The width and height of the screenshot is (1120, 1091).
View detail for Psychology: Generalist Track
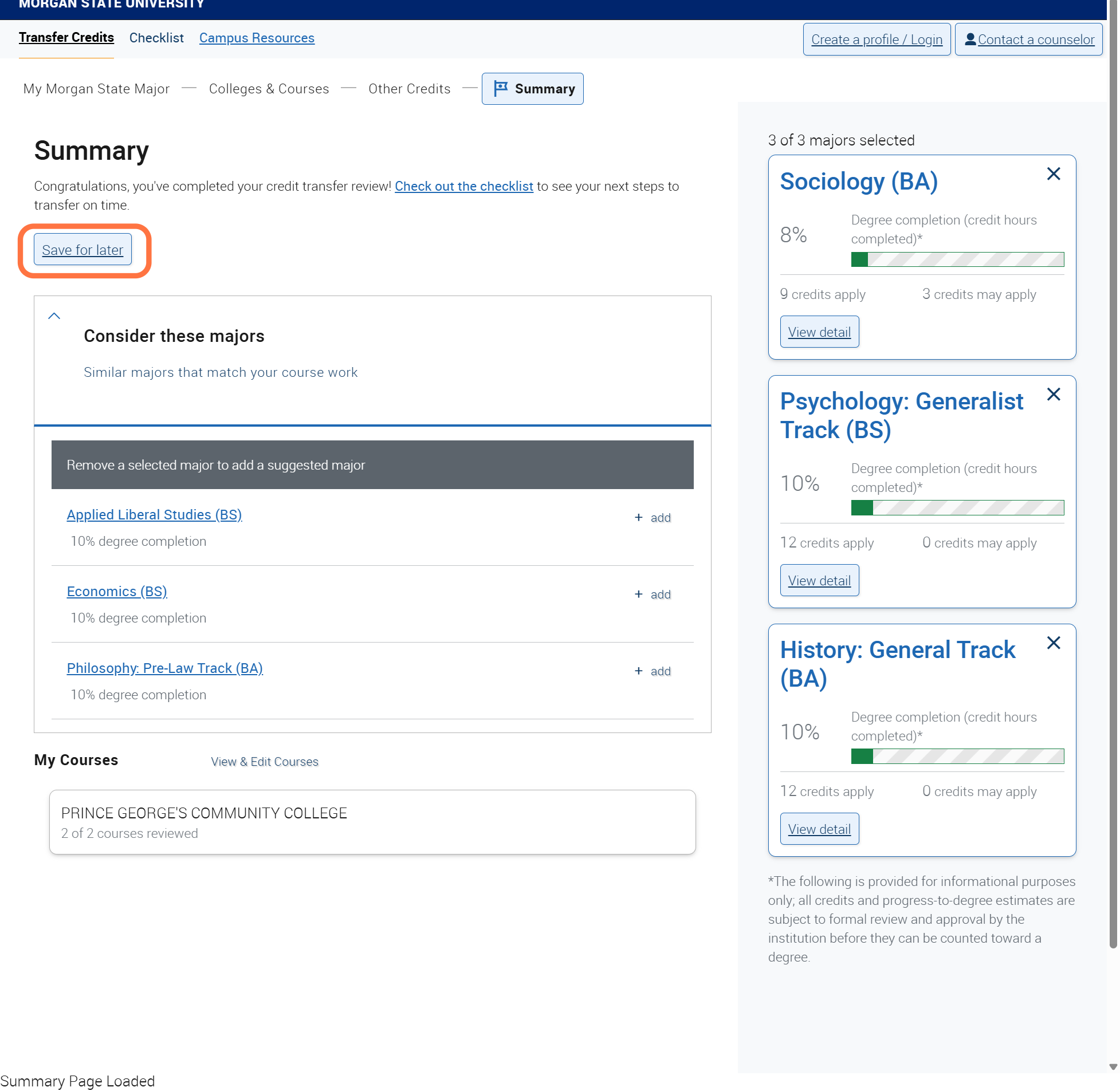(819, 581)
